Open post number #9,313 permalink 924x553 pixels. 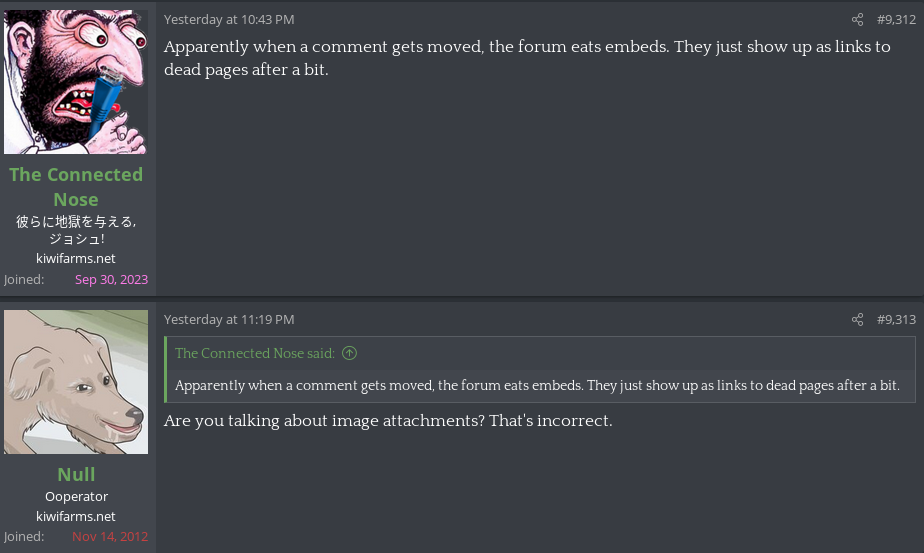coord(896,320)
